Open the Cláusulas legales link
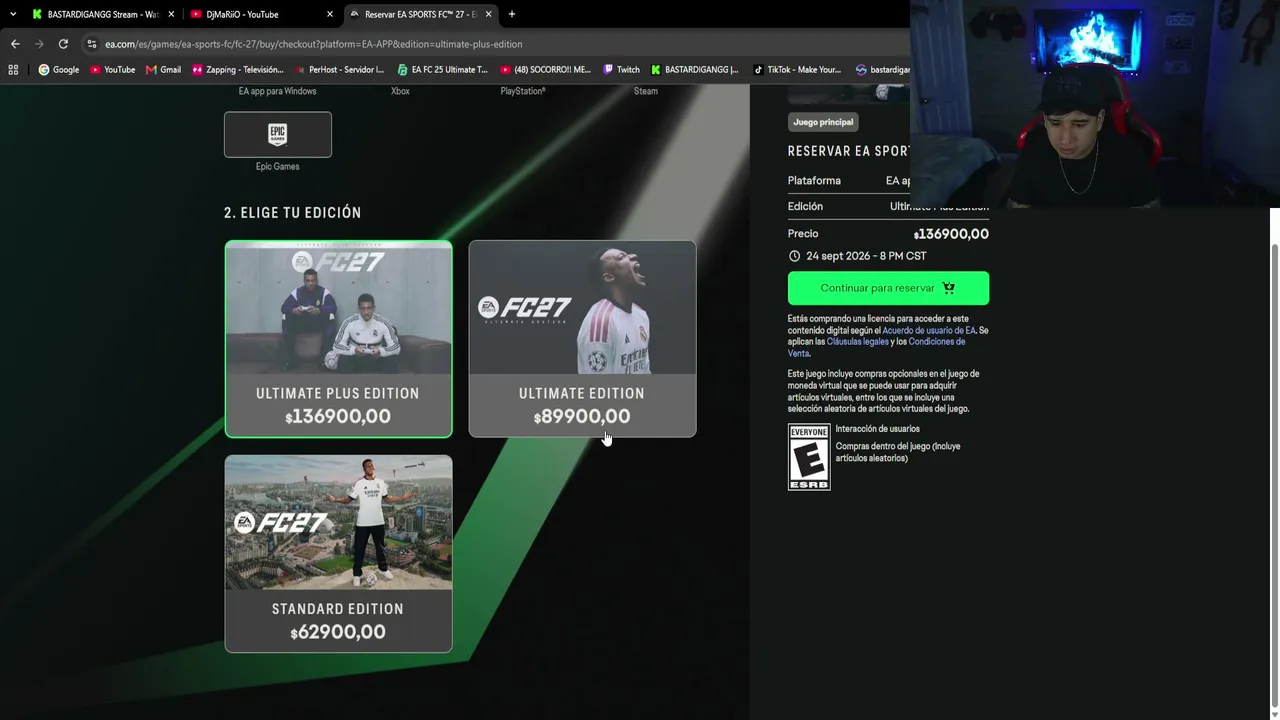The image size is (1280, 720). point(858,342)
